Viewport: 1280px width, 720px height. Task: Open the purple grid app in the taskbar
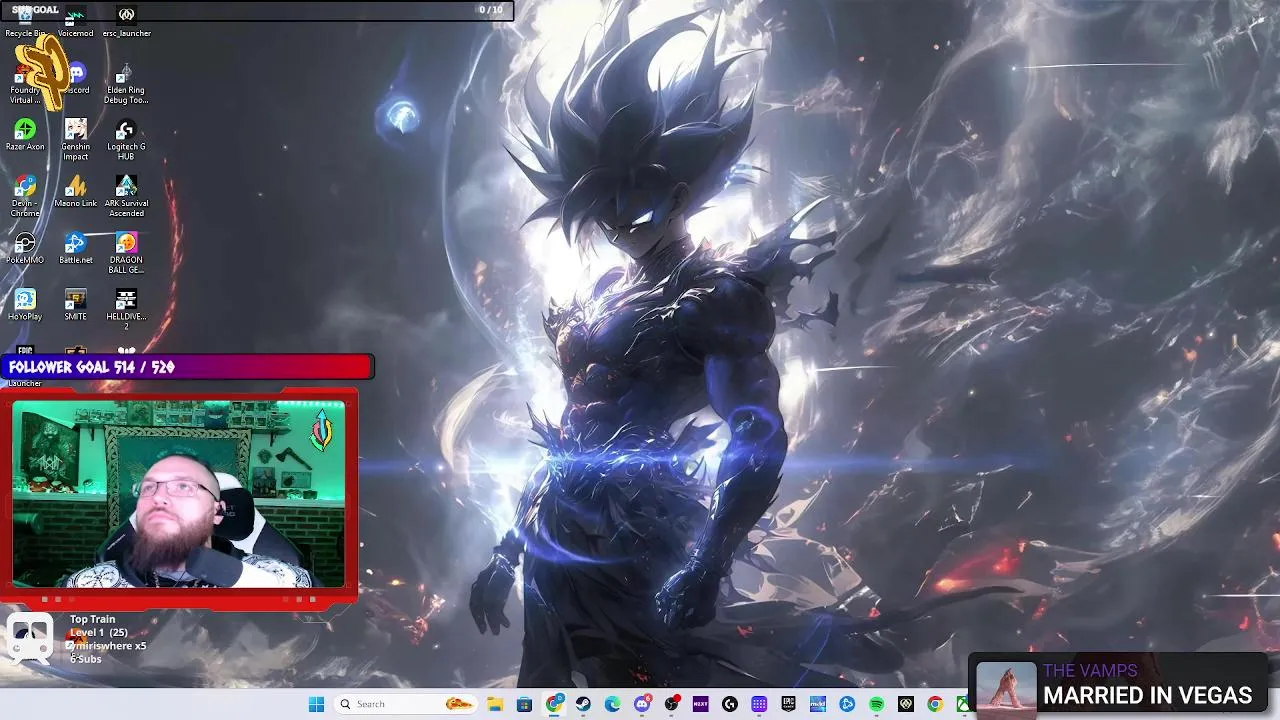click(759, 704)
